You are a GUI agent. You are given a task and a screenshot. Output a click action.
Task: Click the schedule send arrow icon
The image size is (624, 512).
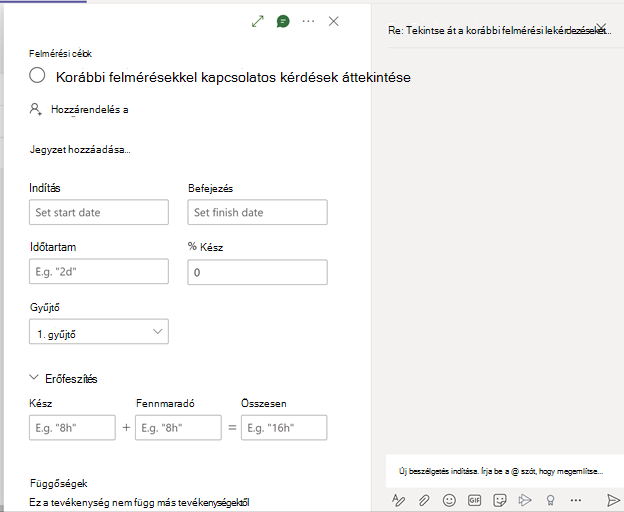tap(525, 500)
